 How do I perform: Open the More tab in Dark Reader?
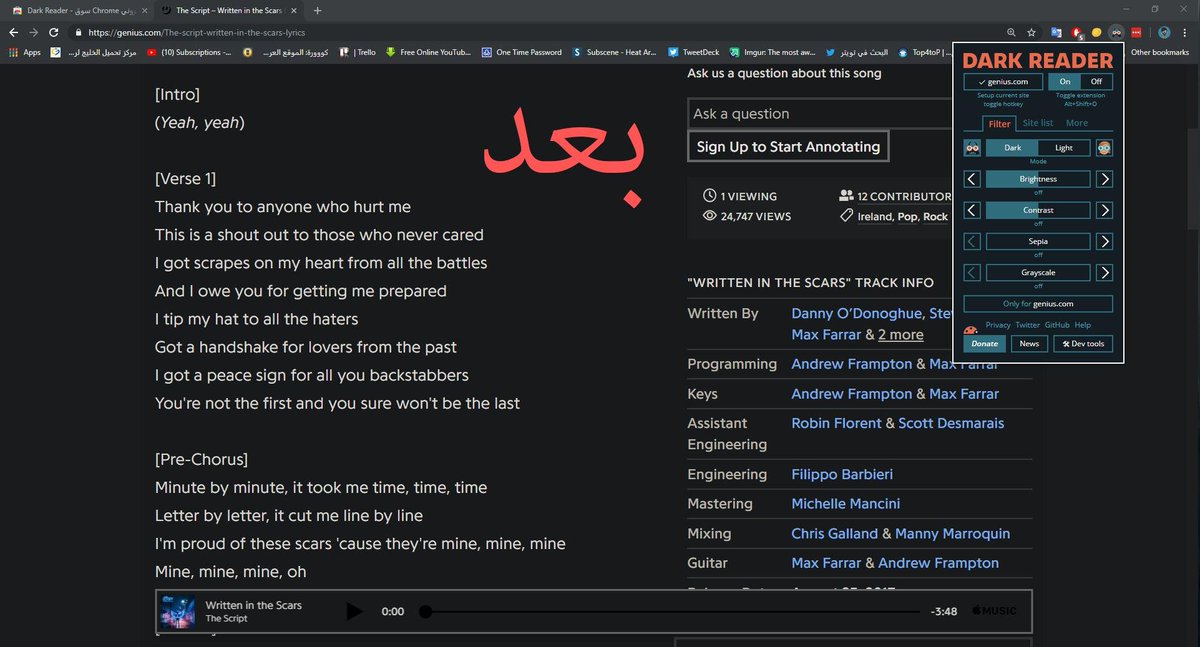1077,123
